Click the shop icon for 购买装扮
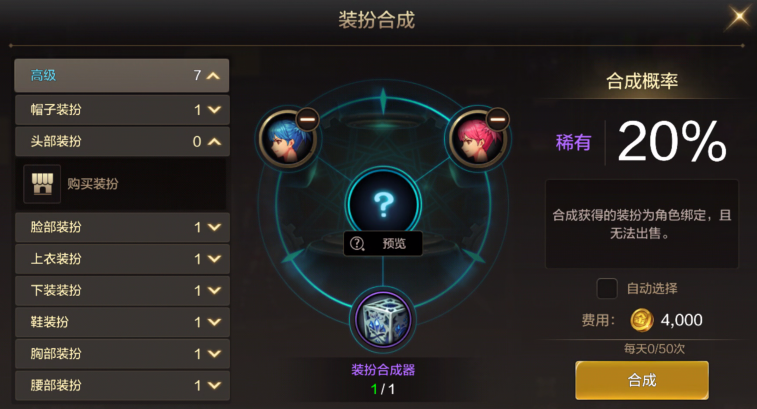This screenshot has height=409, width=757. [42, 183]
